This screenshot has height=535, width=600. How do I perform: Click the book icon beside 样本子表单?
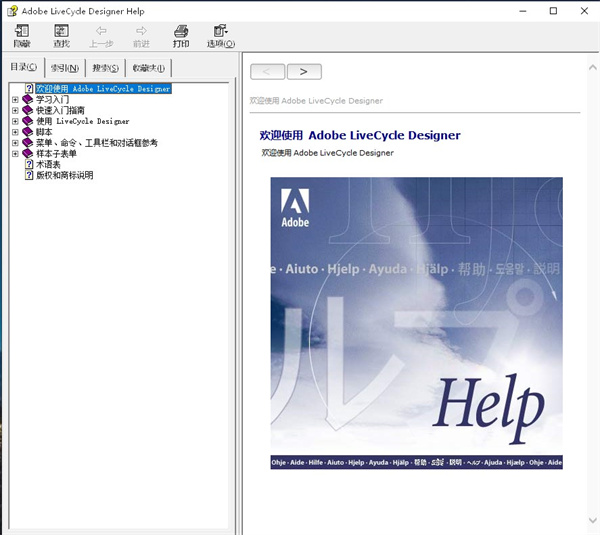(28, 154)
